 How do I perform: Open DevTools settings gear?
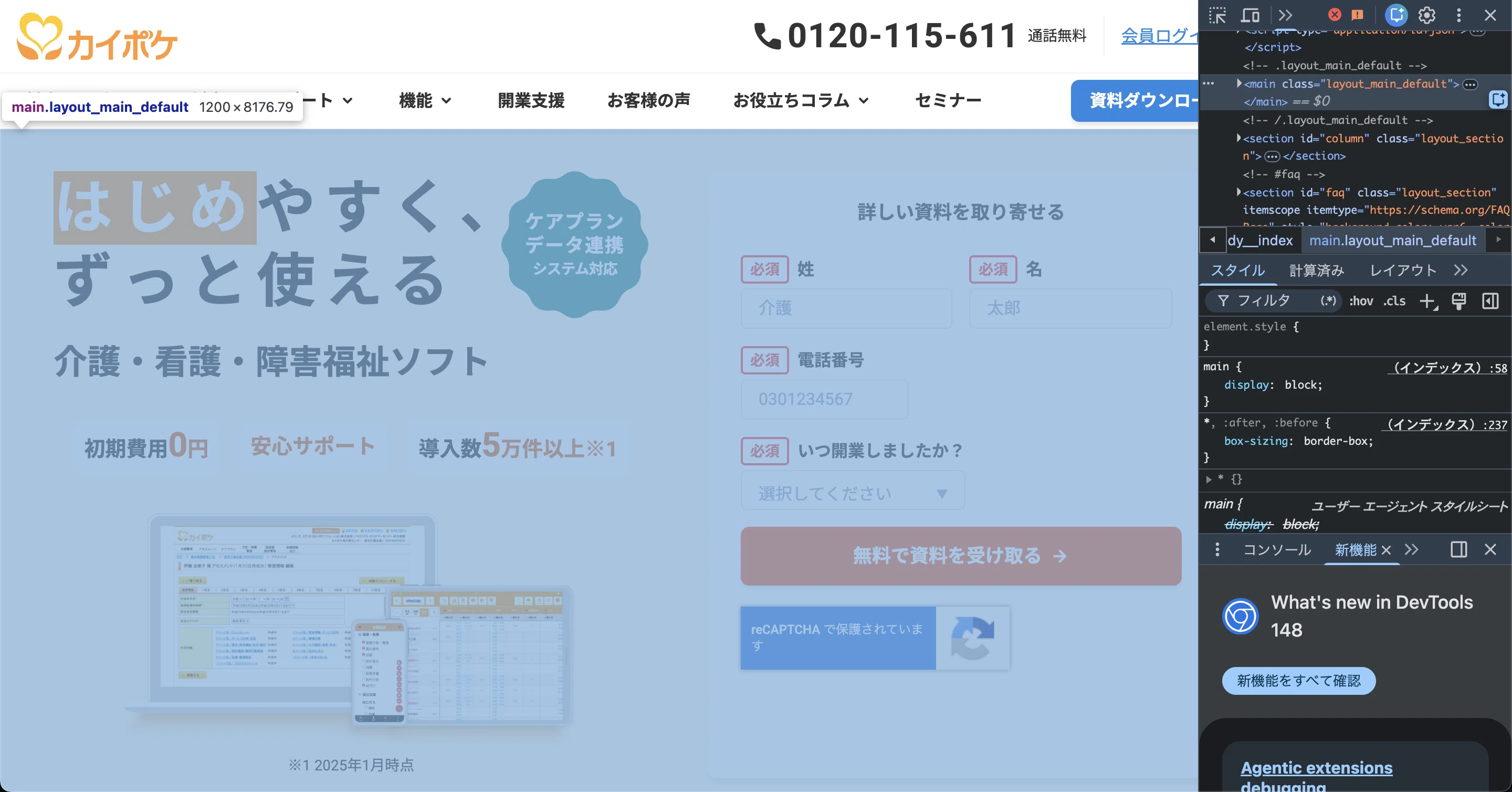point(1427,15)
